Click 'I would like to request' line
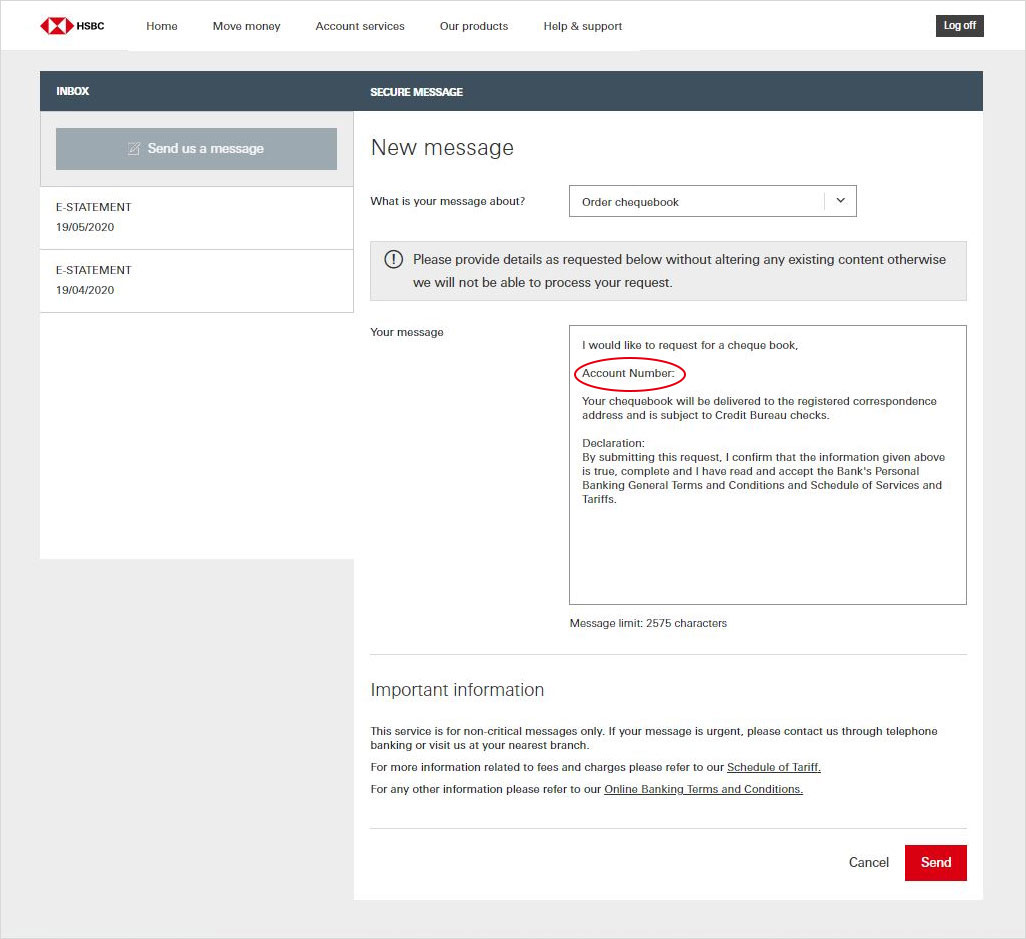 pos(690,345)
